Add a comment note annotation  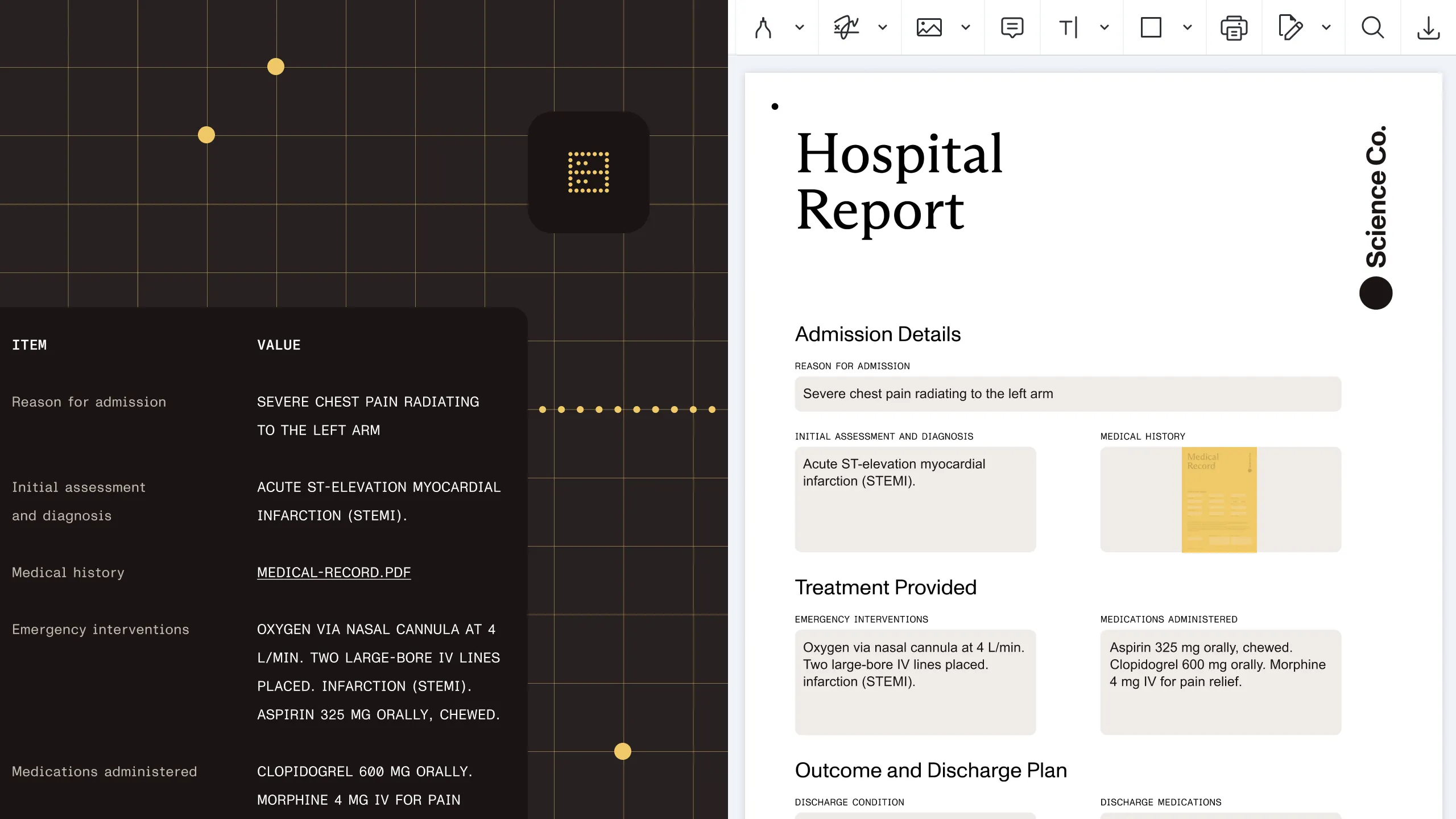[x=1012, y=27]
